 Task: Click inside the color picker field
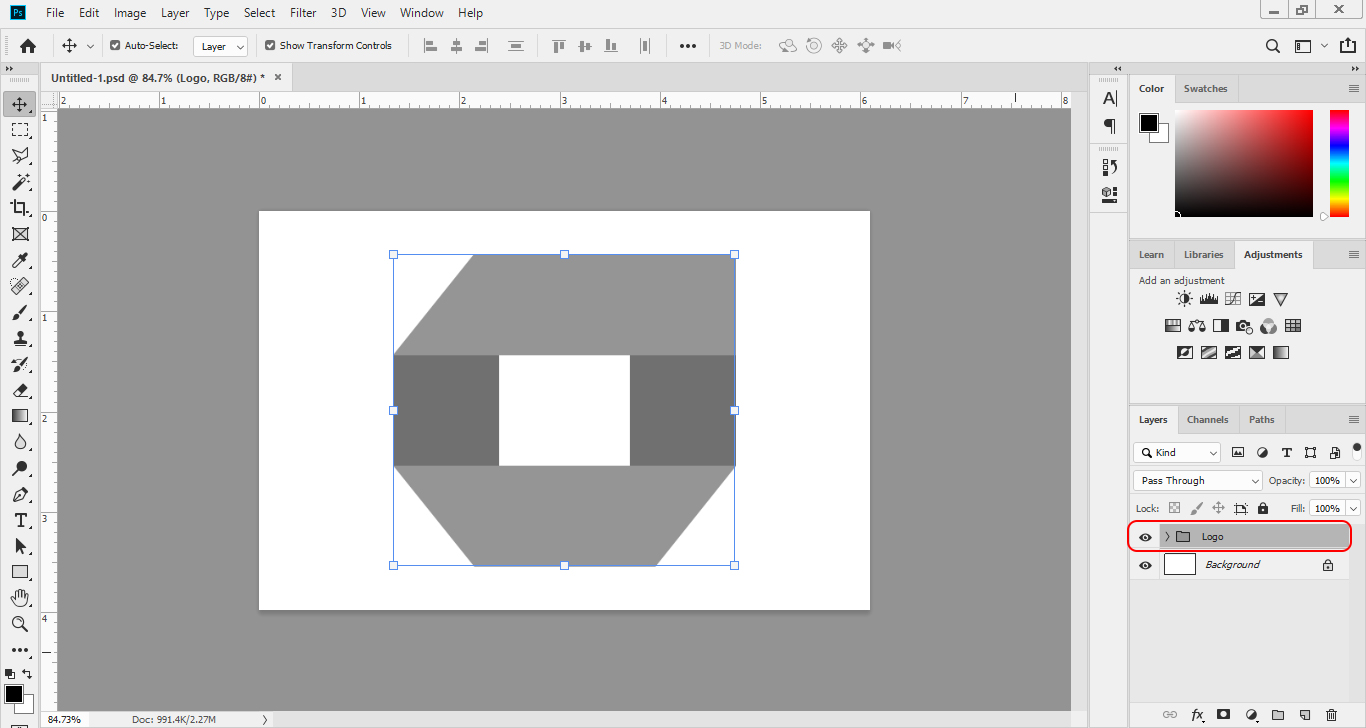(x=1243, y=163)
